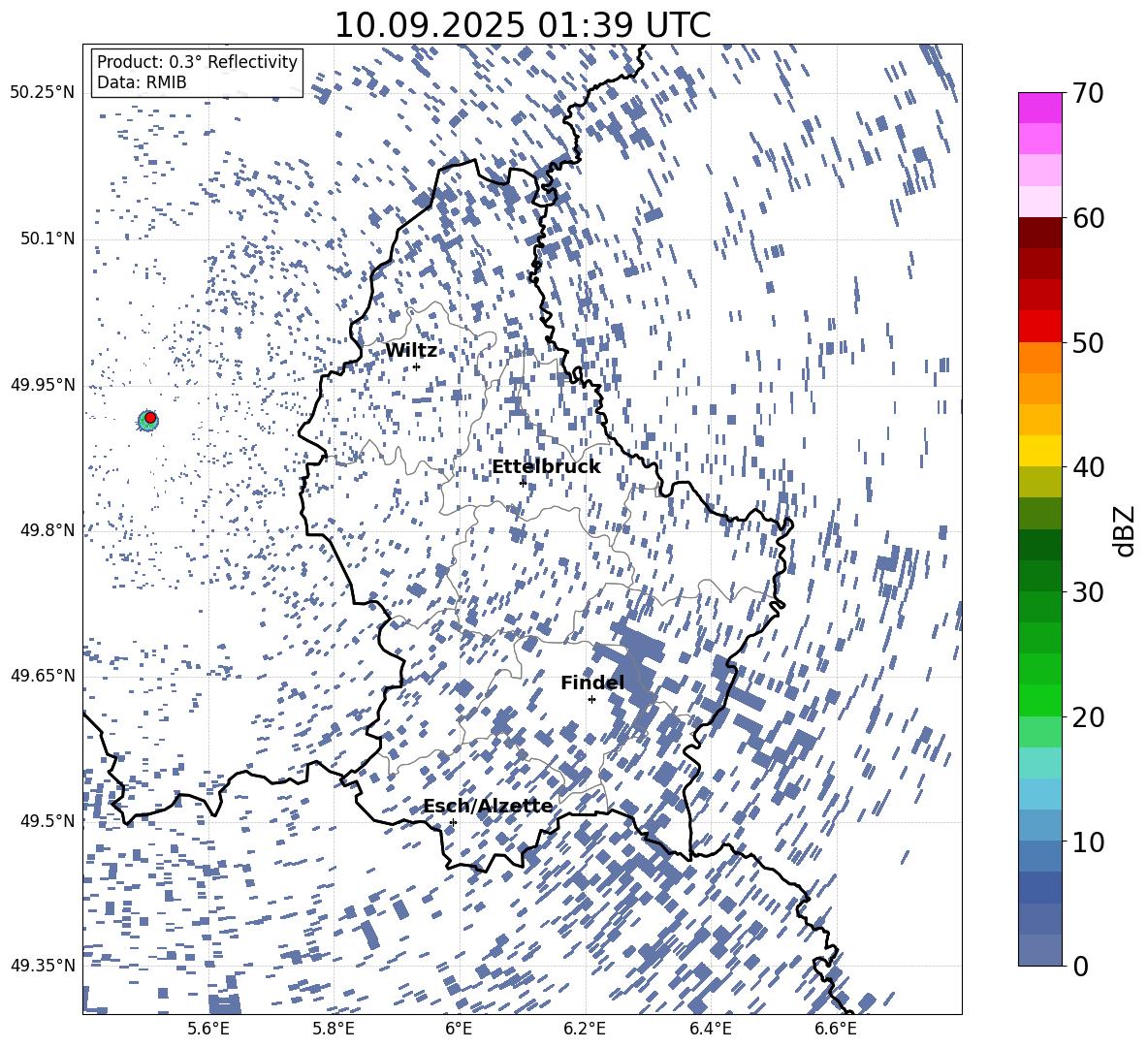Click the 49.8°N latitude label

pos(47,529)
